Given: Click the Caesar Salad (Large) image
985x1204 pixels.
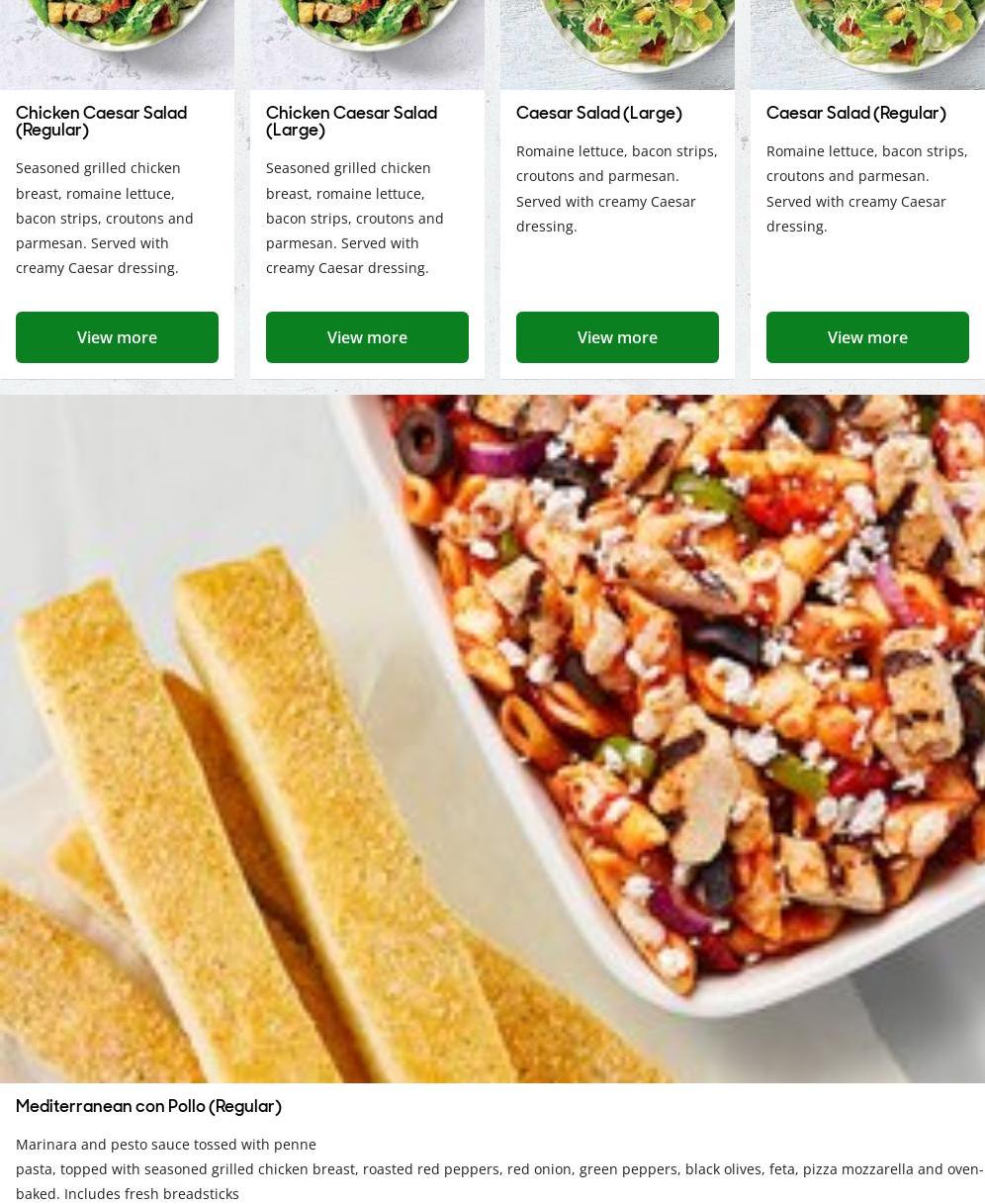Looking at the screenshot, I should click(617, 45).
